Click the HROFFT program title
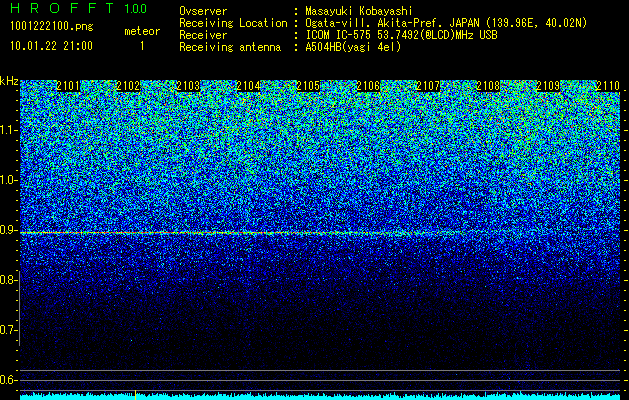 [x=62, y=8]
